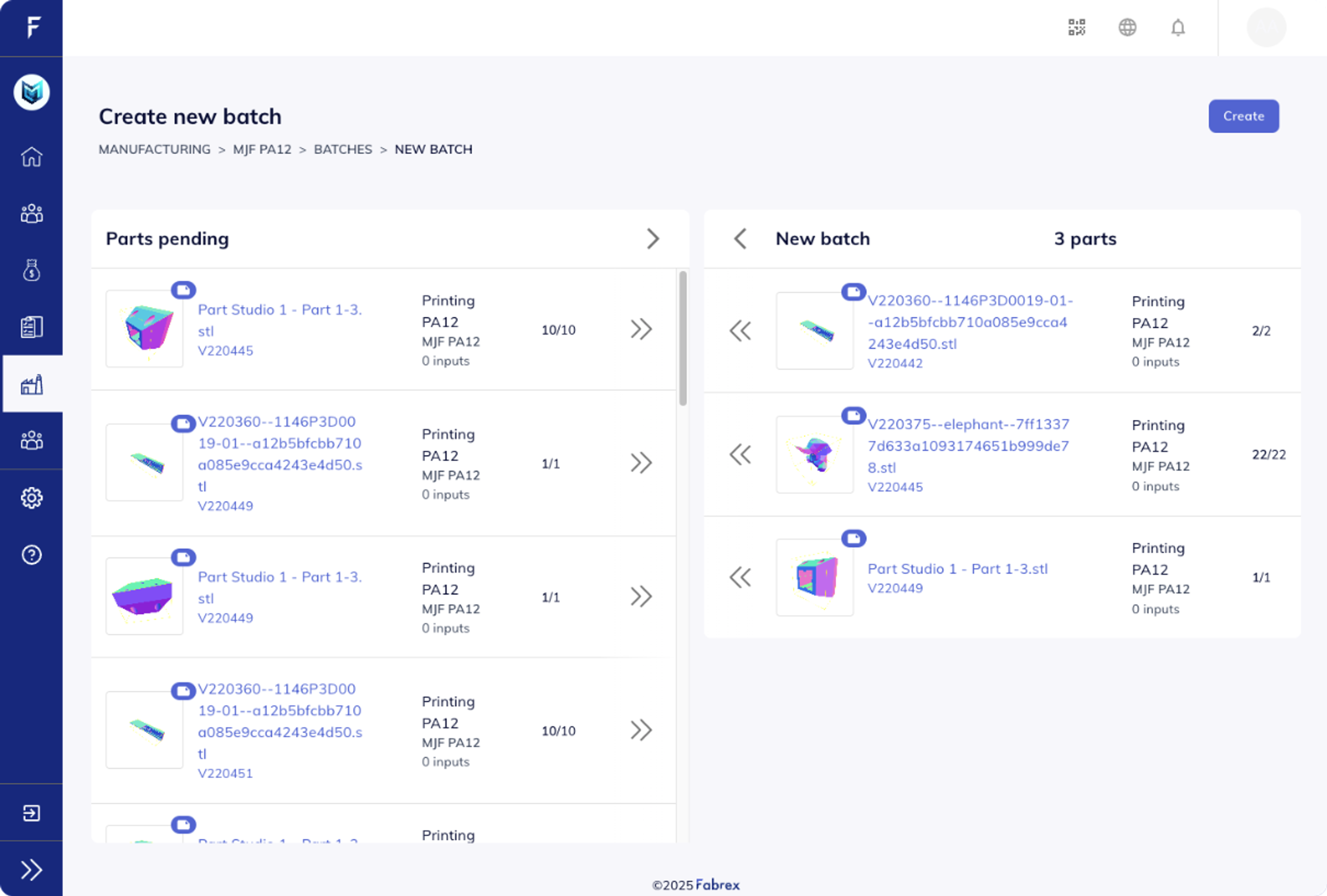
Task: Click the BATCHES breadcrumb
Action: click(x=342, y=150)
